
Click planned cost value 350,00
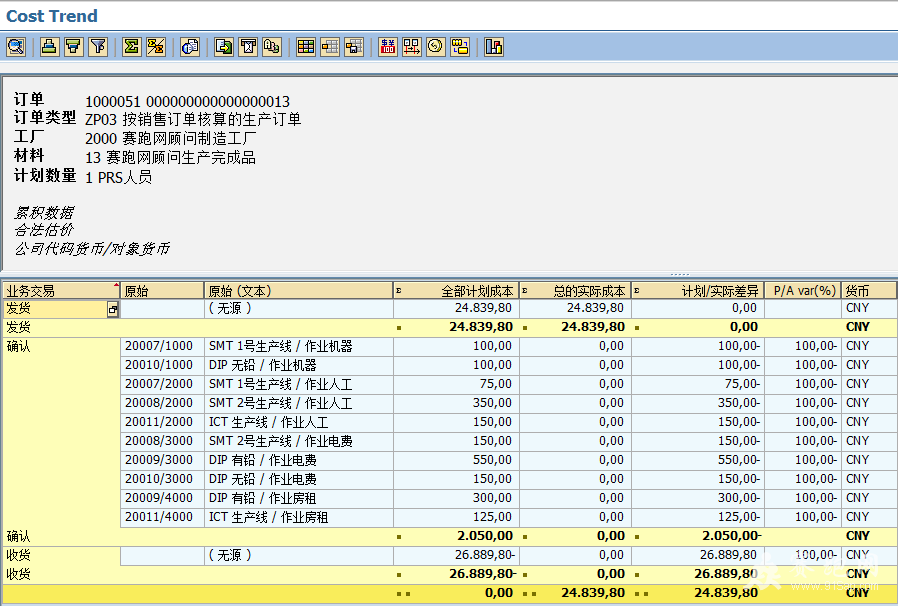click(493, 403)
